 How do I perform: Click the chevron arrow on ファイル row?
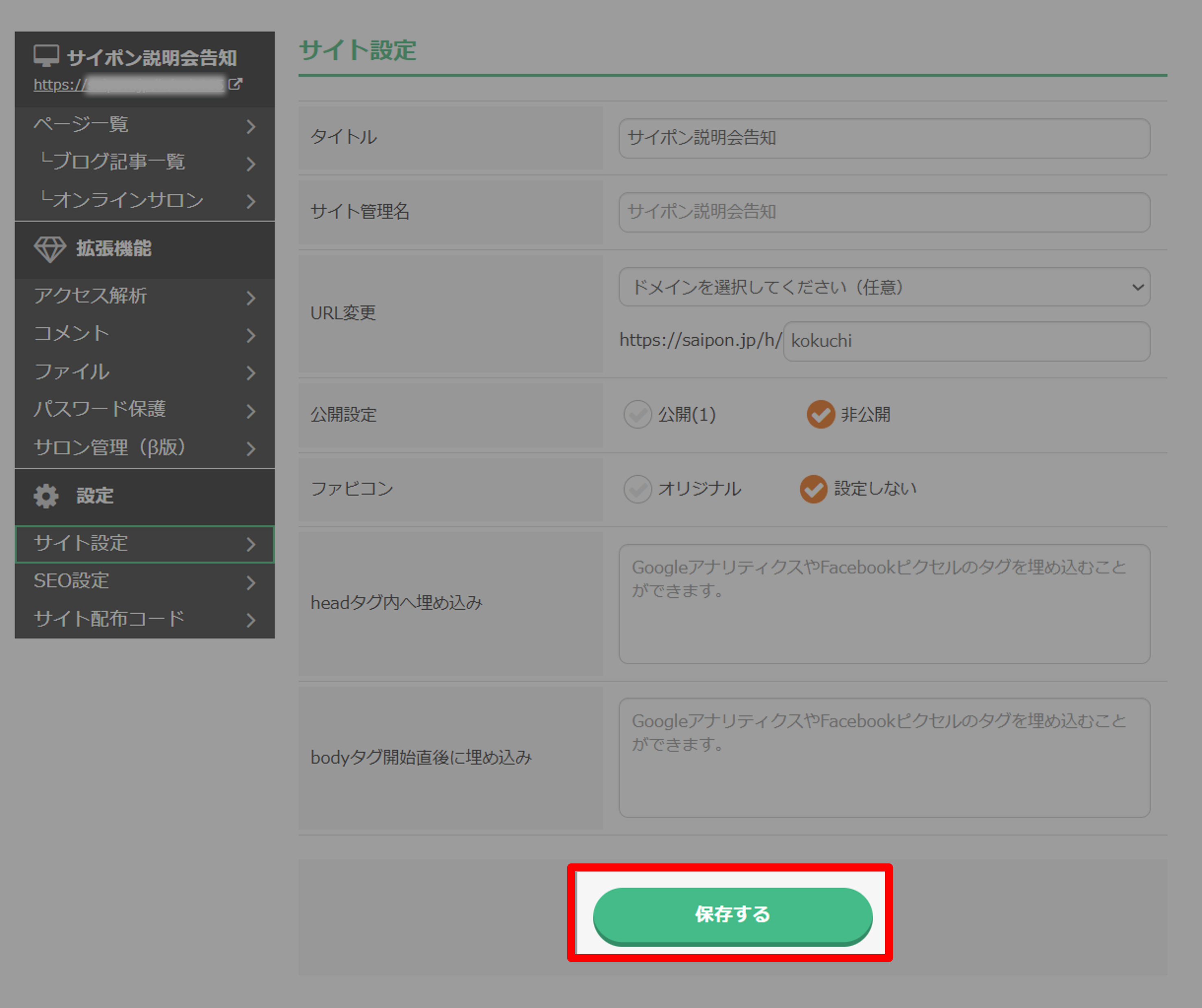coord(251,373)
